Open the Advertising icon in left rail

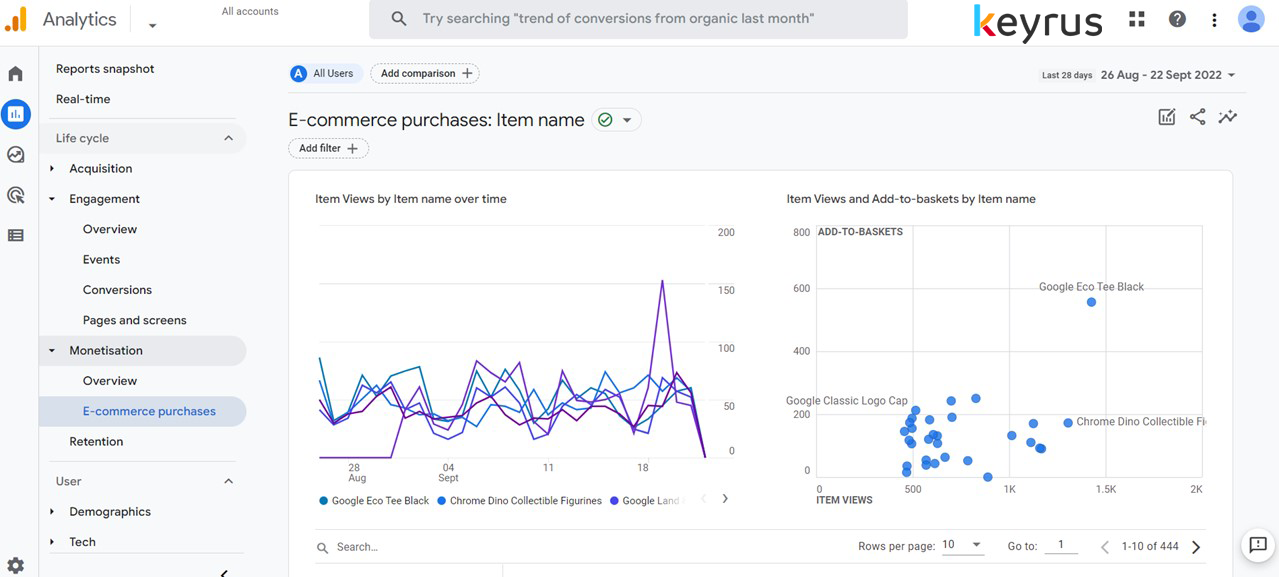click(x=15, y=195)
